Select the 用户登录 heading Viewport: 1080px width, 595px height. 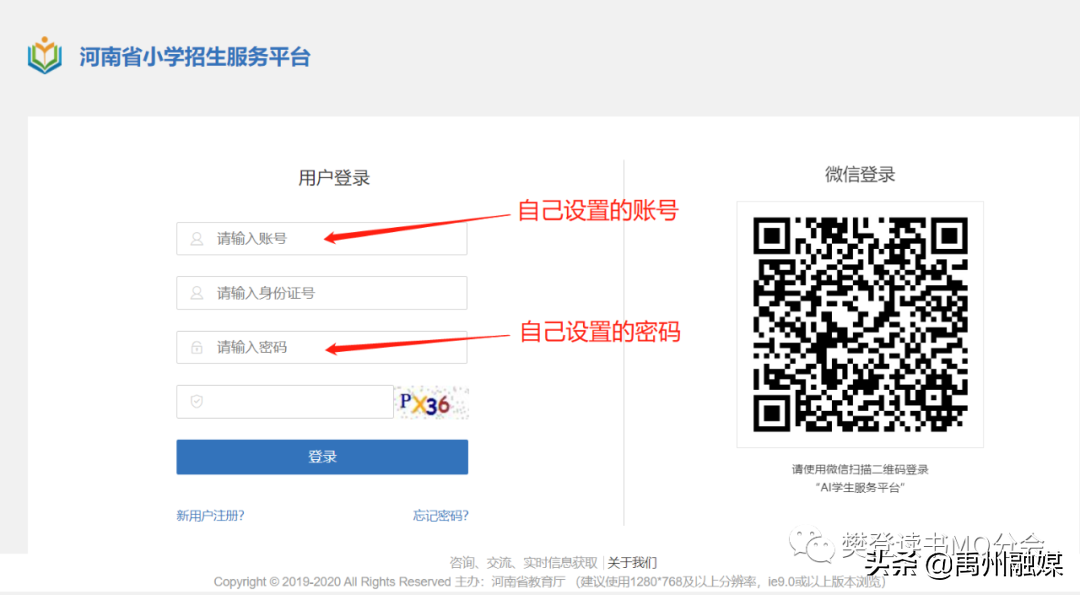tap(334, 178)
